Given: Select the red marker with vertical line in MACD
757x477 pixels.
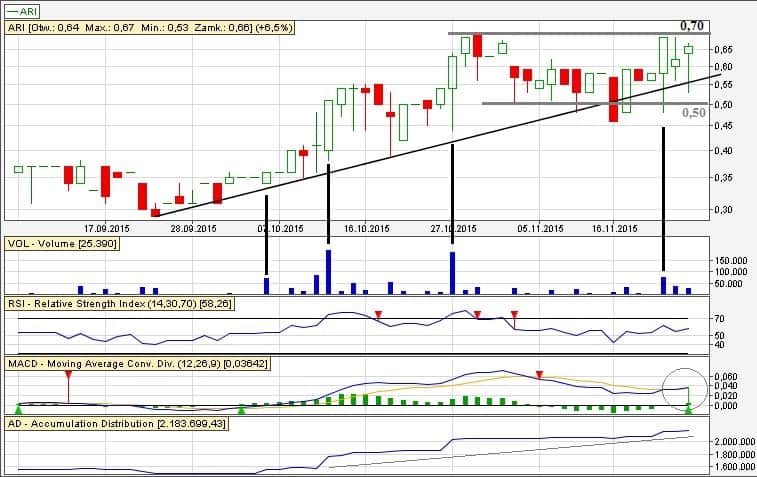Looking at the screenshot, I should point(68,375).
